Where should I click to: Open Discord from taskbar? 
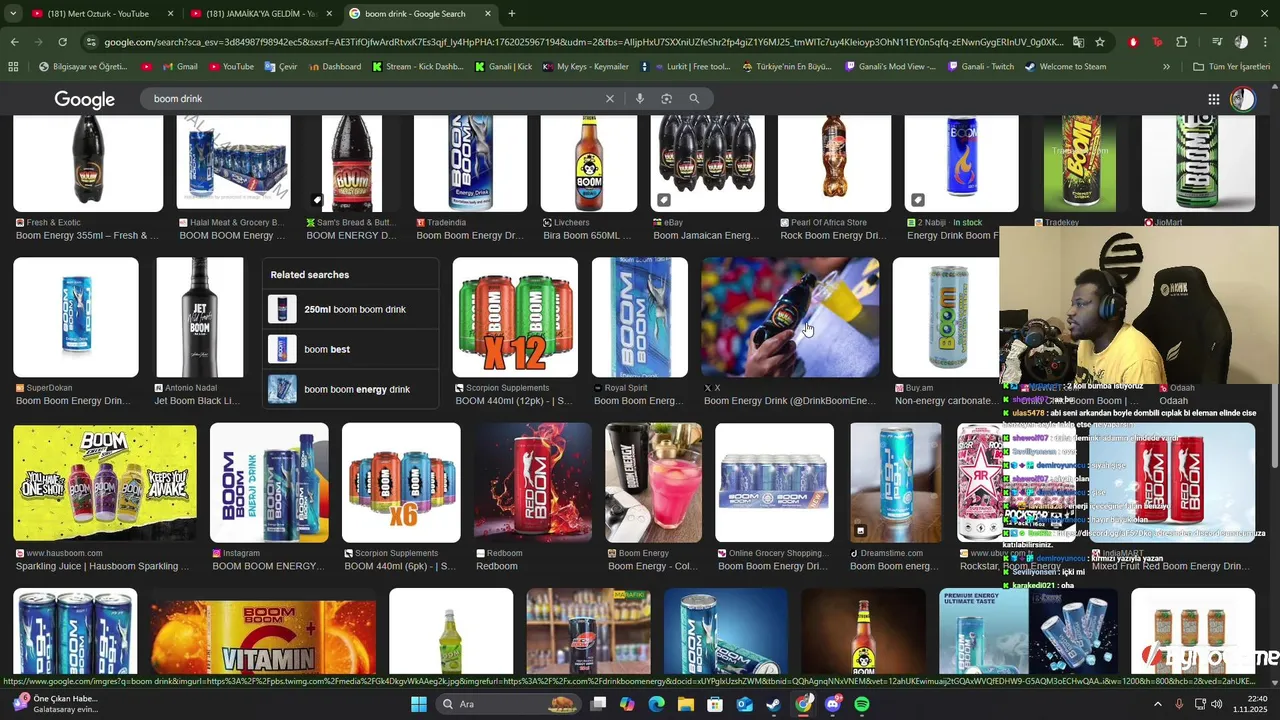coord(833,704)
